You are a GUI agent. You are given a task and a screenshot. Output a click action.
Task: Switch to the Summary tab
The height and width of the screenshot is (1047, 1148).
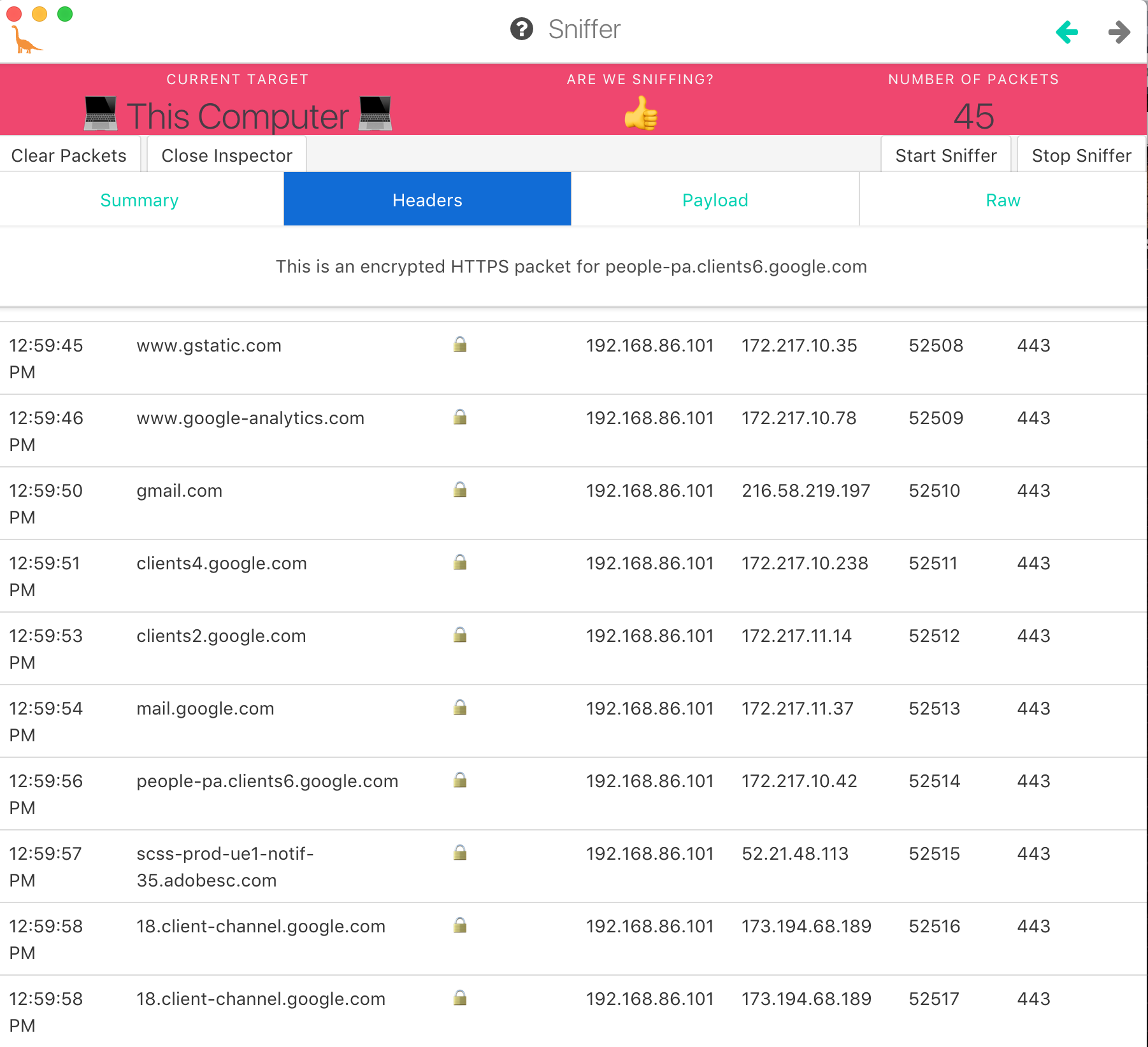pyautogui.click(x=140, y=200)
